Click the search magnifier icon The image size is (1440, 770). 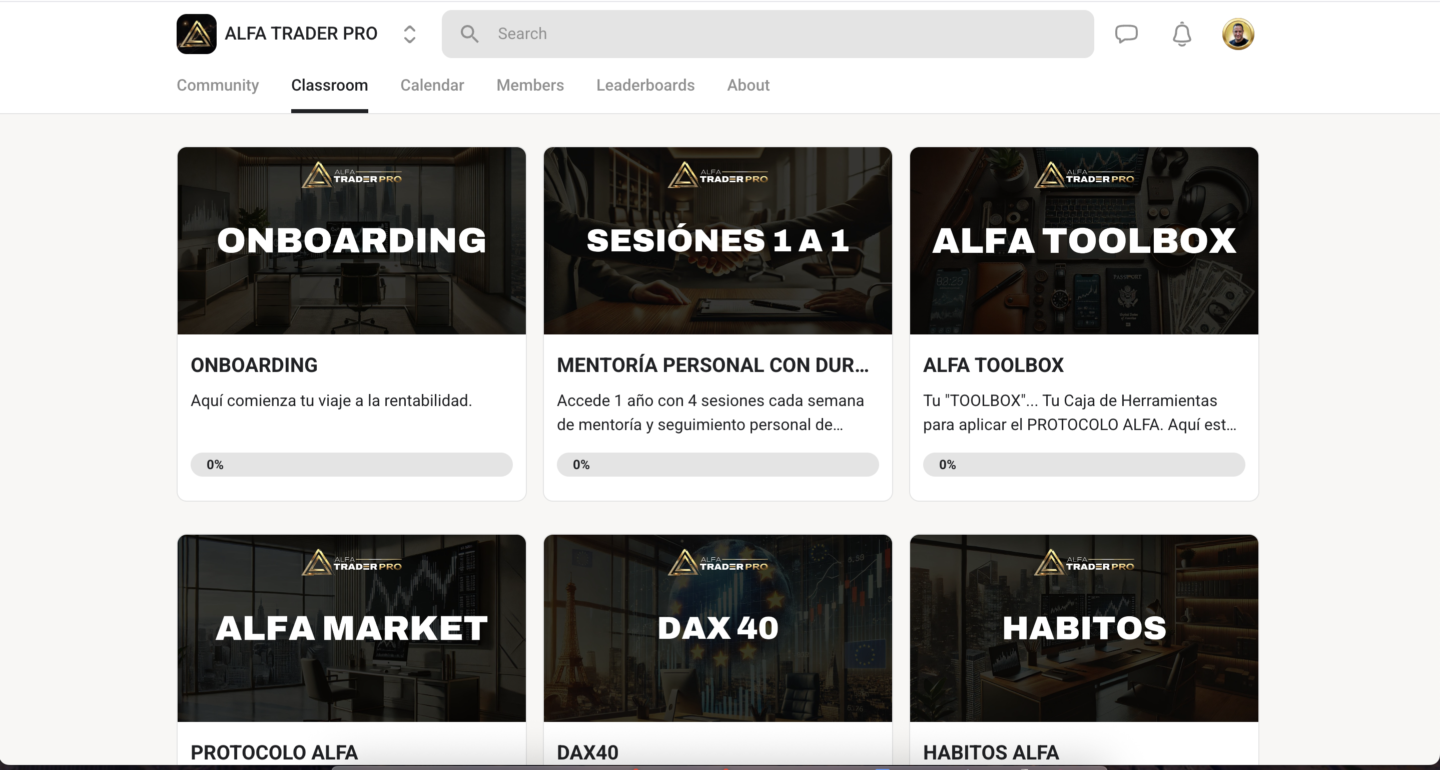[x=470, y=34]
